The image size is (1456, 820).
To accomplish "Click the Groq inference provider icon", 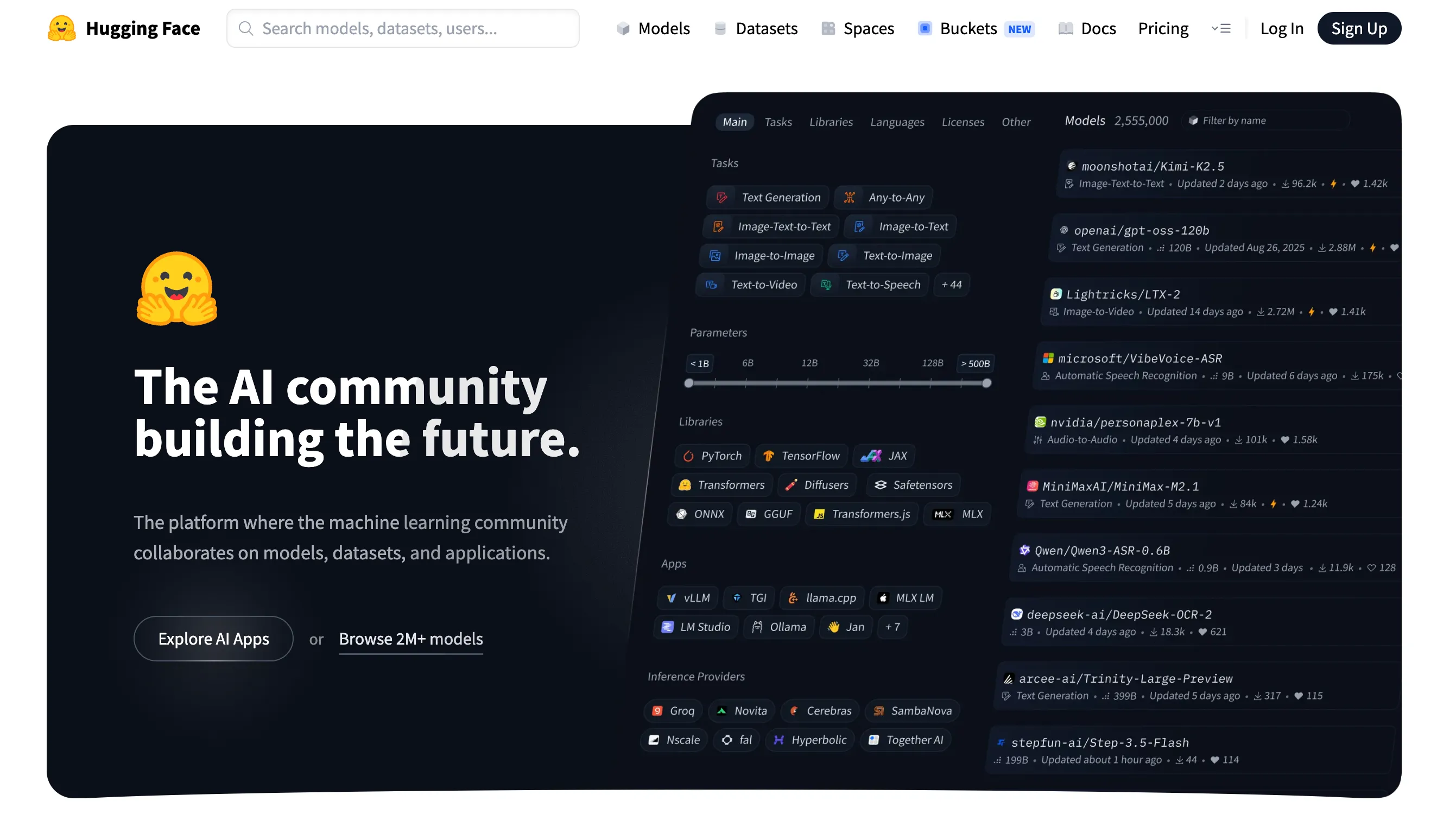I will tap(657, 711).
